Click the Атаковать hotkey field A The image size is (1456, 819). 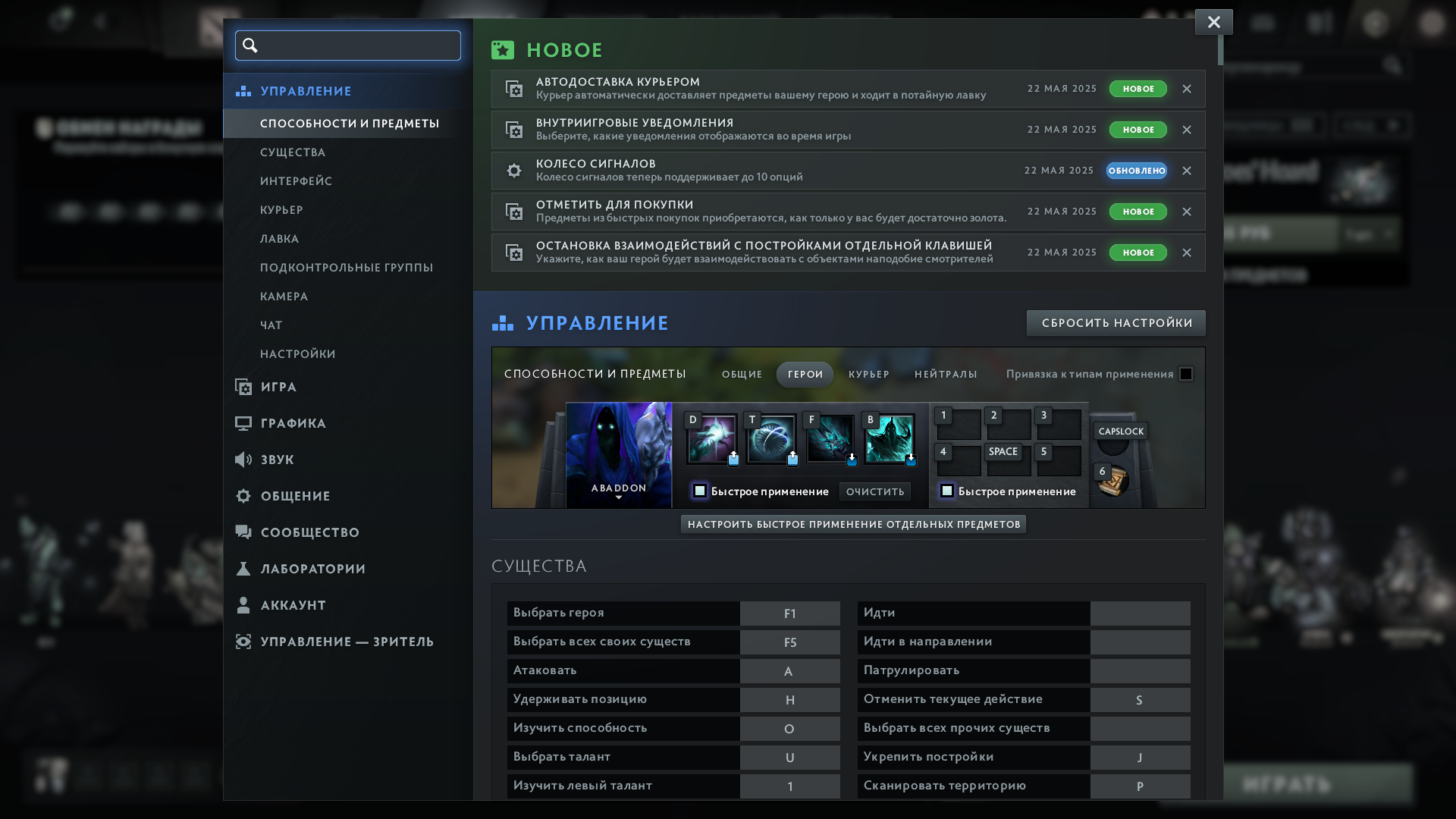[789, 671]
